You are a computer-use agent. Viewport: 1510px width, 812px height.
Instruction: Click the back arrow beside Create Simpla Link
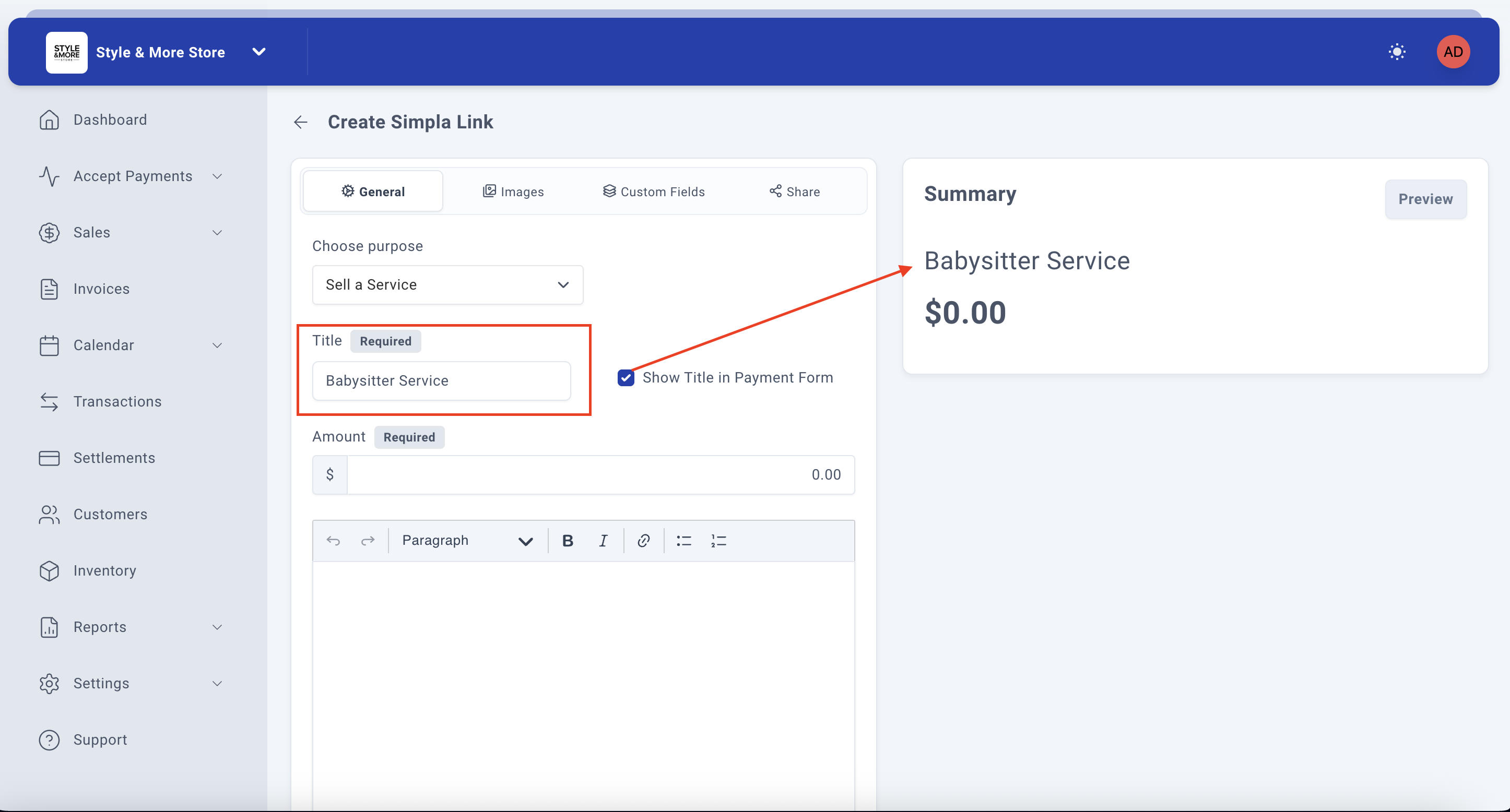coord(301,122)
